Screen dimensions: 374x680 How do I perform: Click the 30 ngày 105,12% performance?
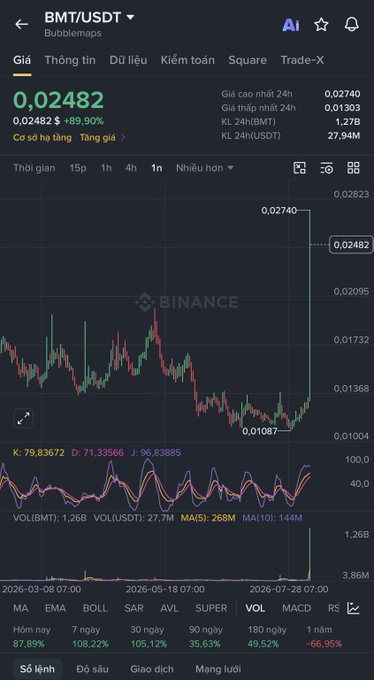click(148, 637)
